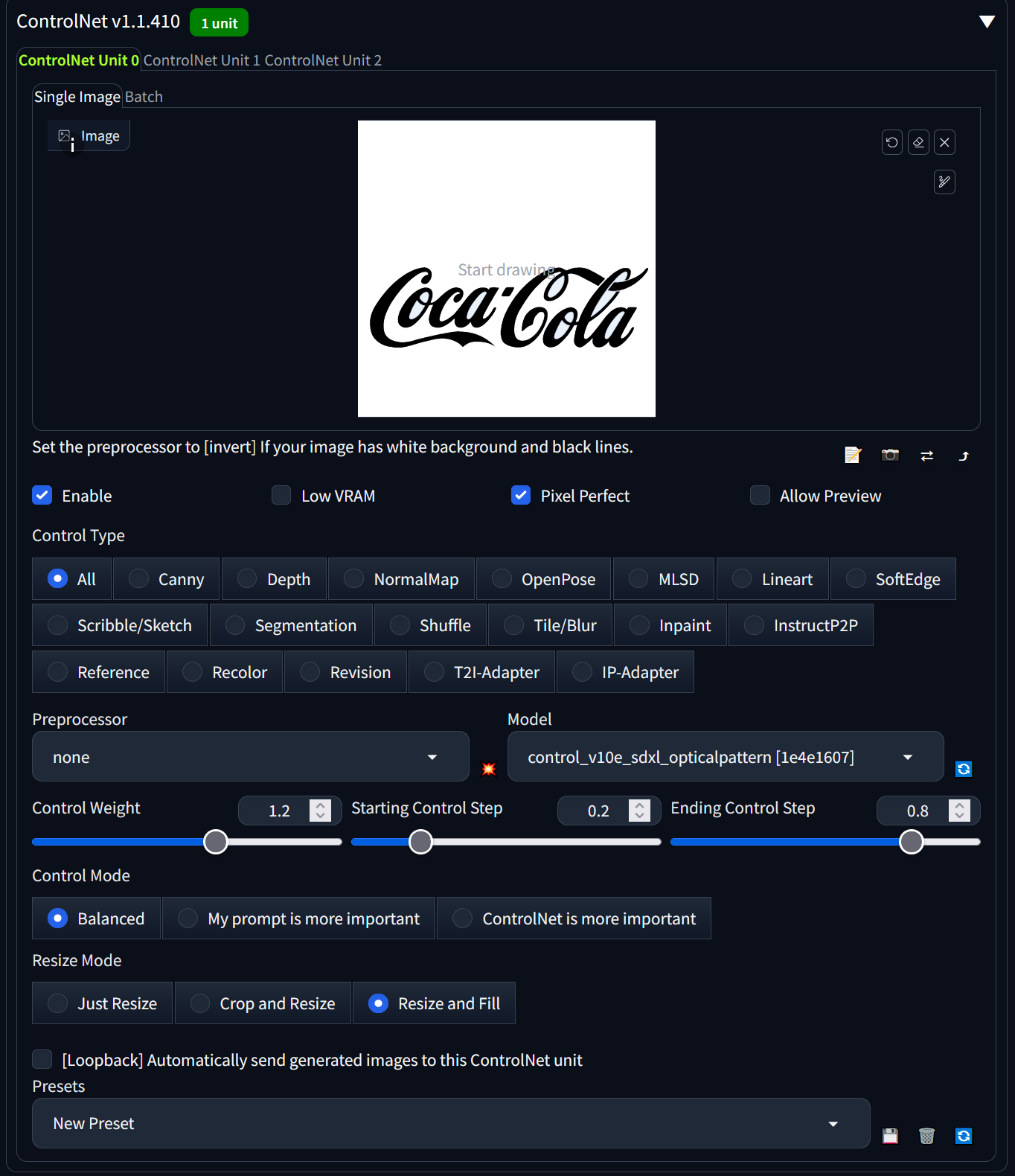Refresh the model list
The width and height of the screenshot is (1015, 1176).
click(x=964, y=769)
